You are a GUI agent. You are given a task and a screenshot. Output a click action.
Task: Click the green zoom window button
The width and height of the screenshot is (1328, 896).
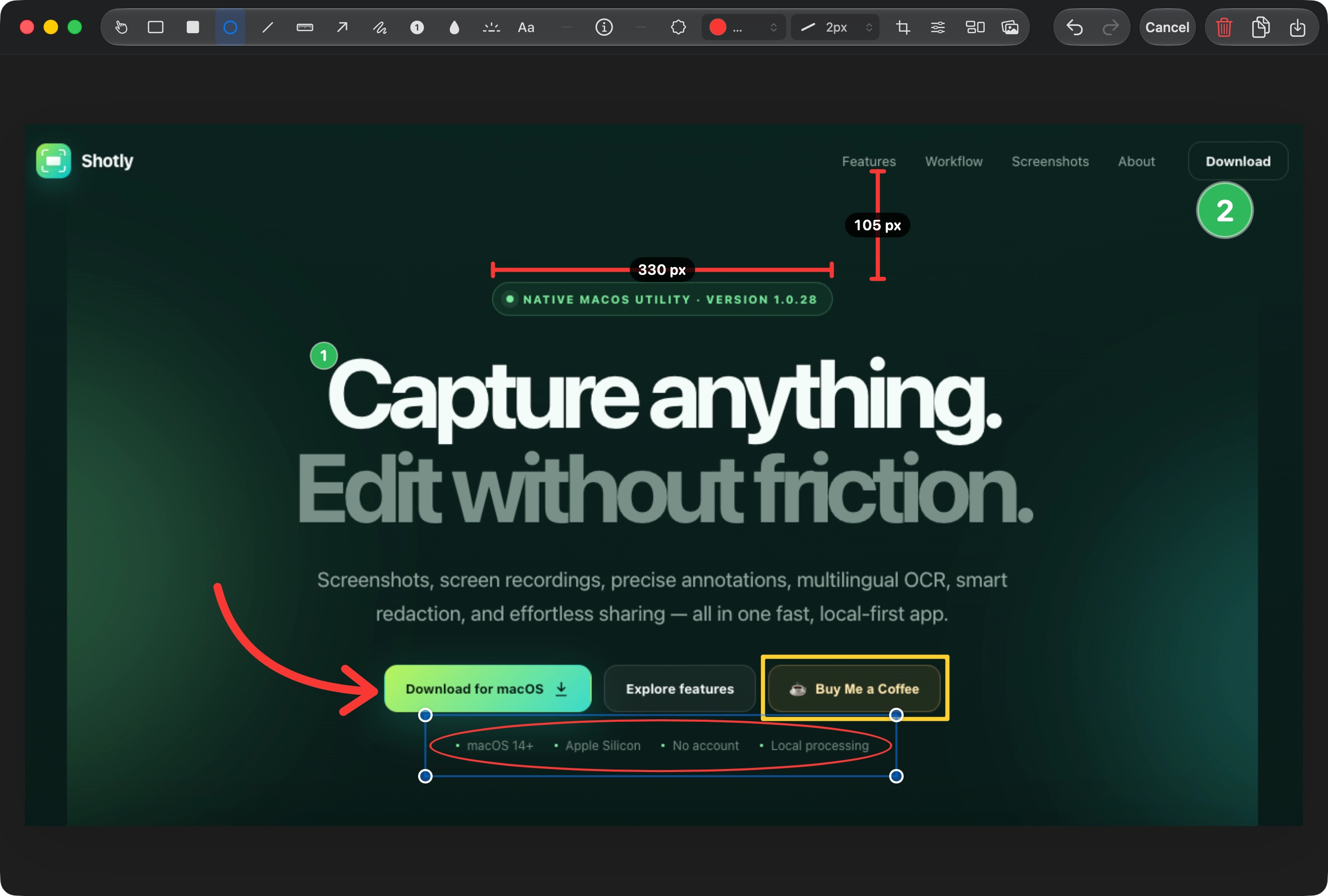(x=75, y=27)
